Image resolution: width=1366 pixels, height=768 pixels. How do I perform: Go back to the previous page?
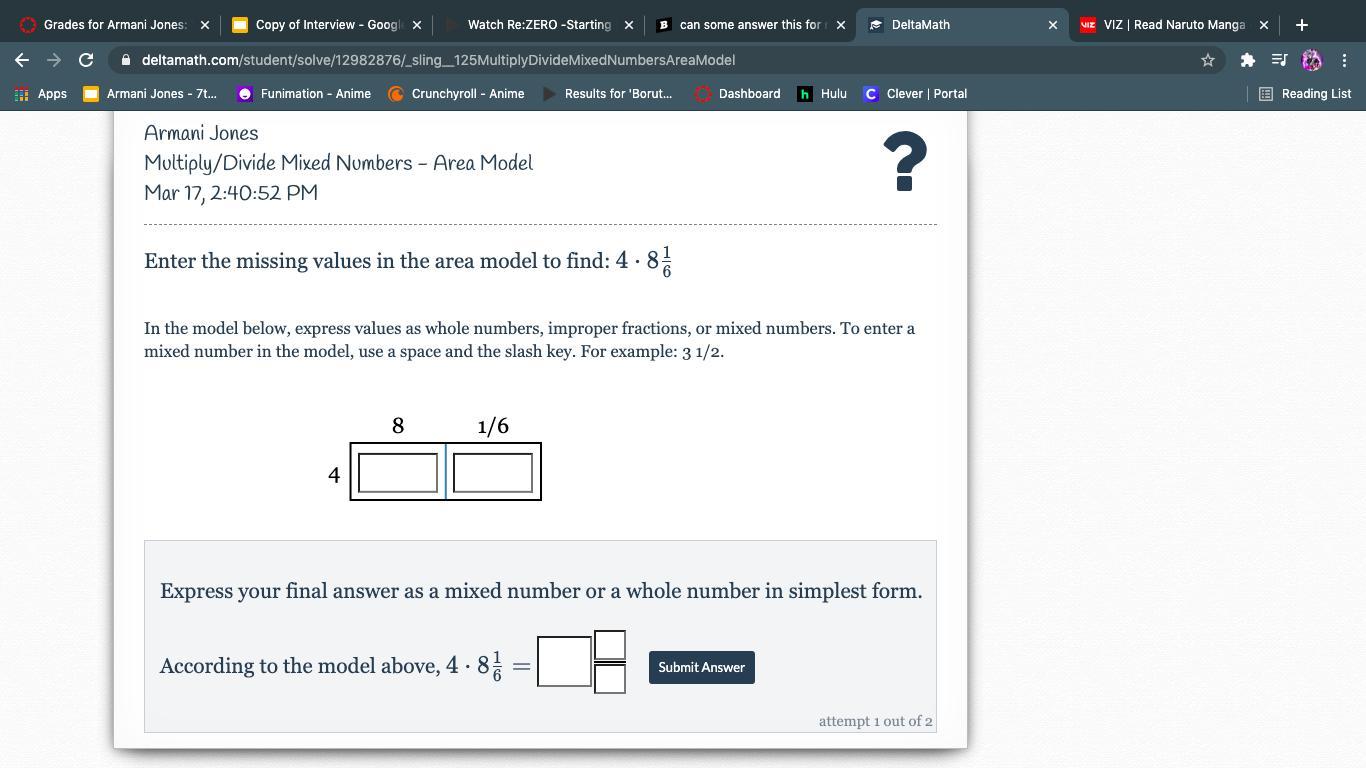(x=22, y=60)
